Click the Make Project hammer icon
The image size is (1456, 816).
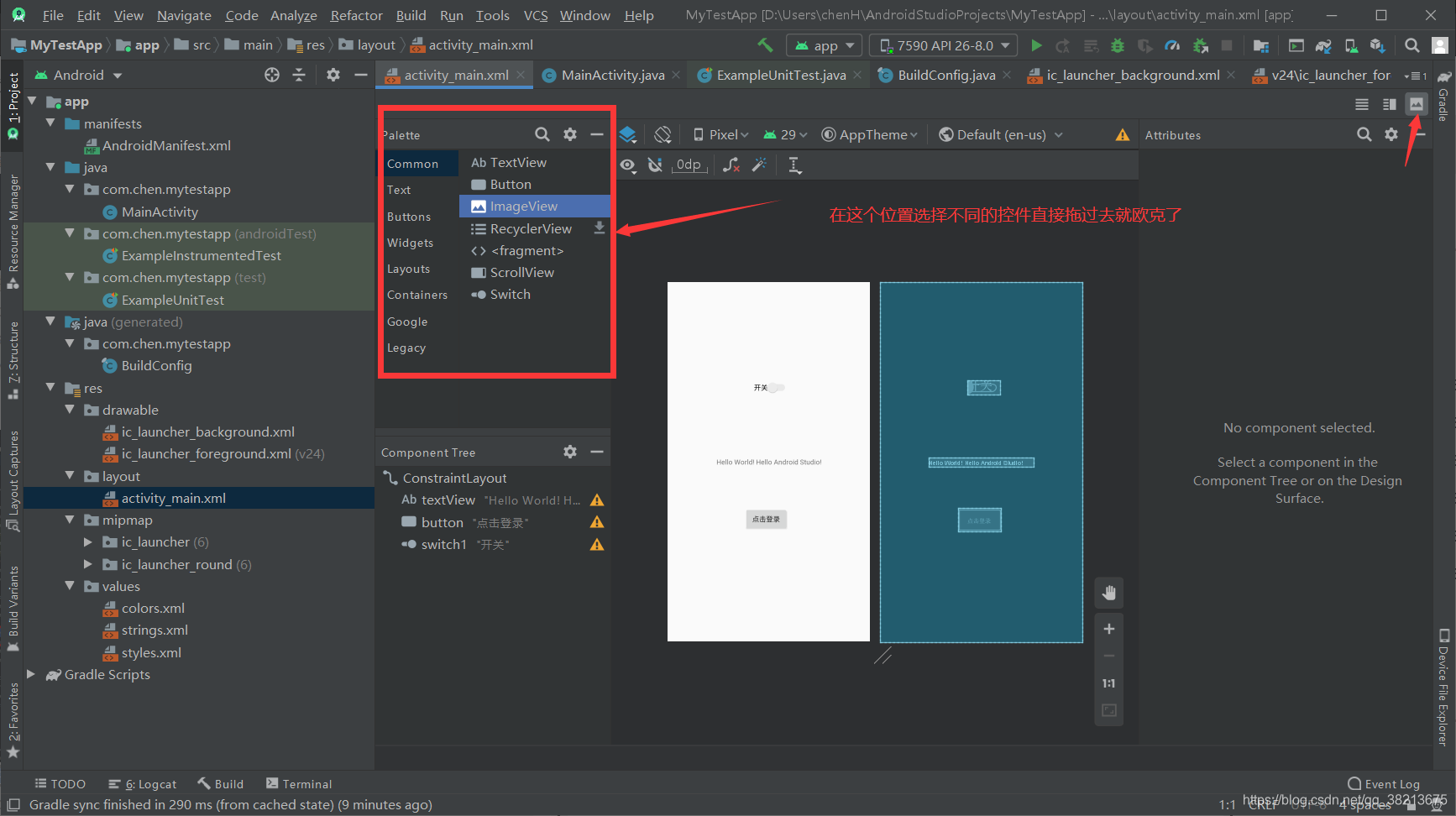click(x=765, y=45)
